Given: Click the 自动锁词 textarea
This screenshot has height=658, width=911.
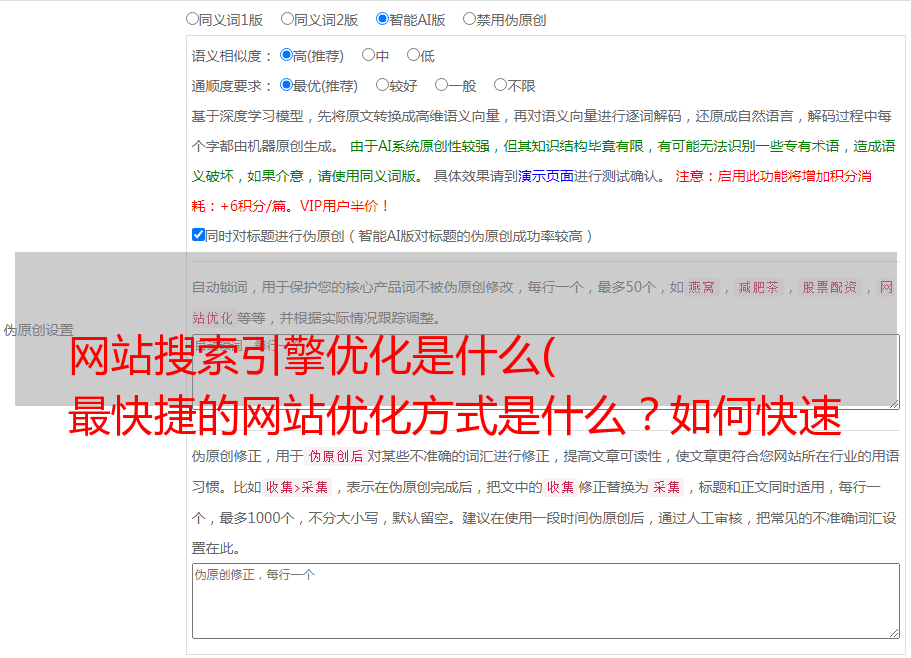Looking at the screenshot, I should pyautogui.click(x=546, y=372).
